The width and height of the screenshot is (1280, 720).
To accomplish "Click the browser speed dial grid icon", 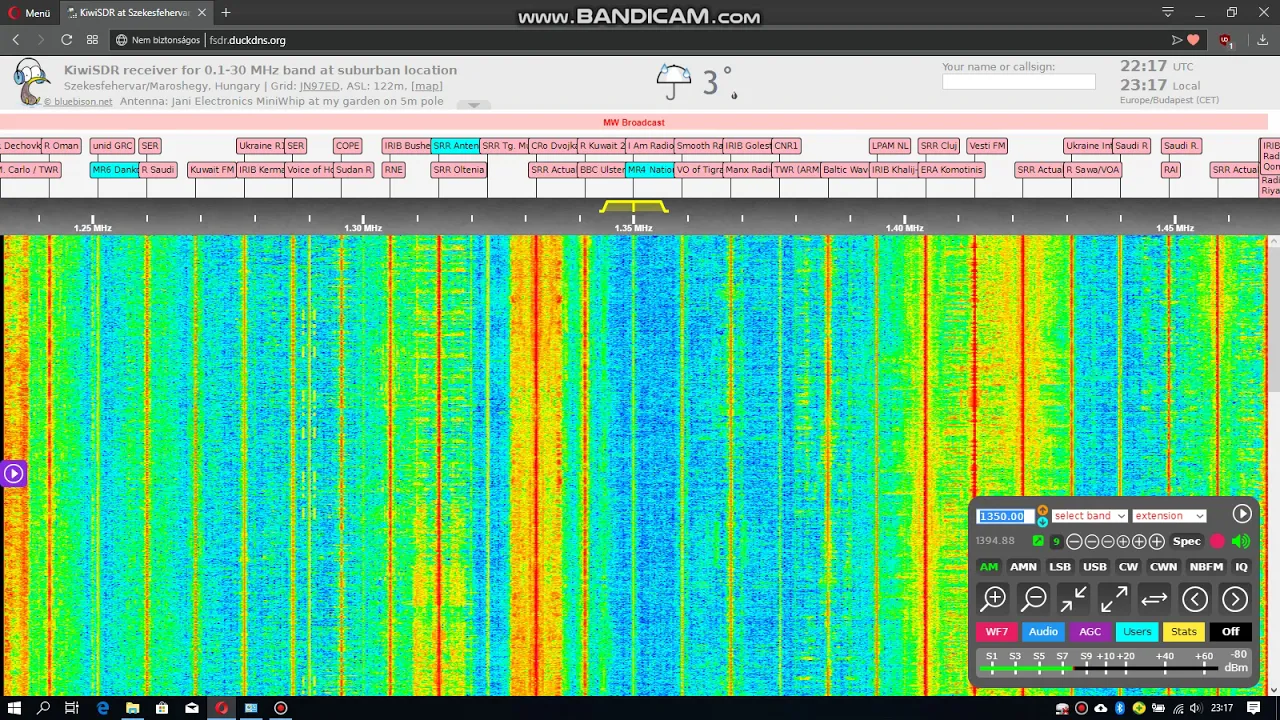I will click(92, 40).
